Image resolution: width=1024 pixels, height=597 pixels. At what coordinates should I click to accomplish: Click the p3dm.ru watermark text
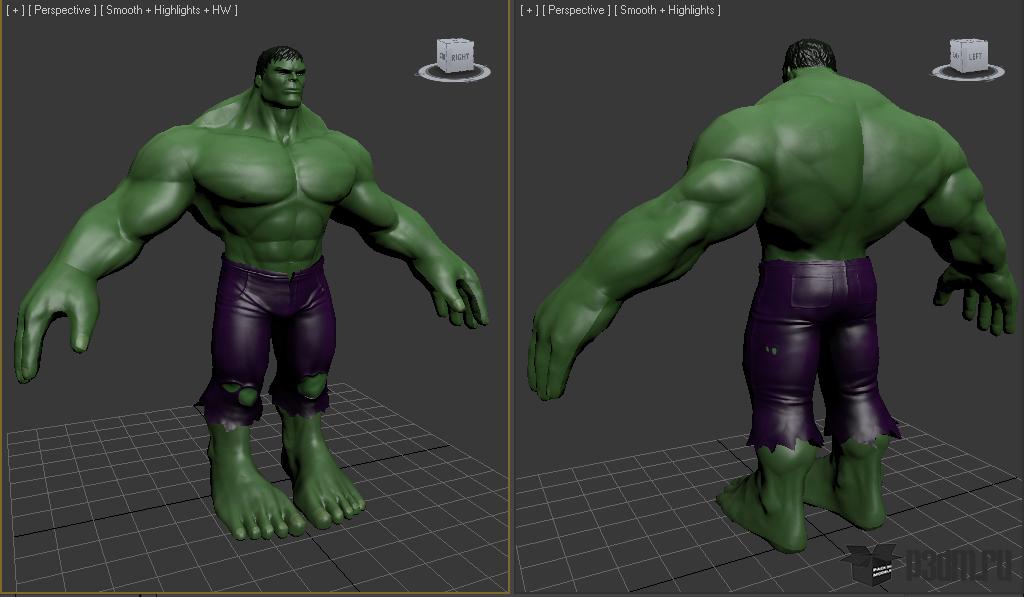(957, 566)
